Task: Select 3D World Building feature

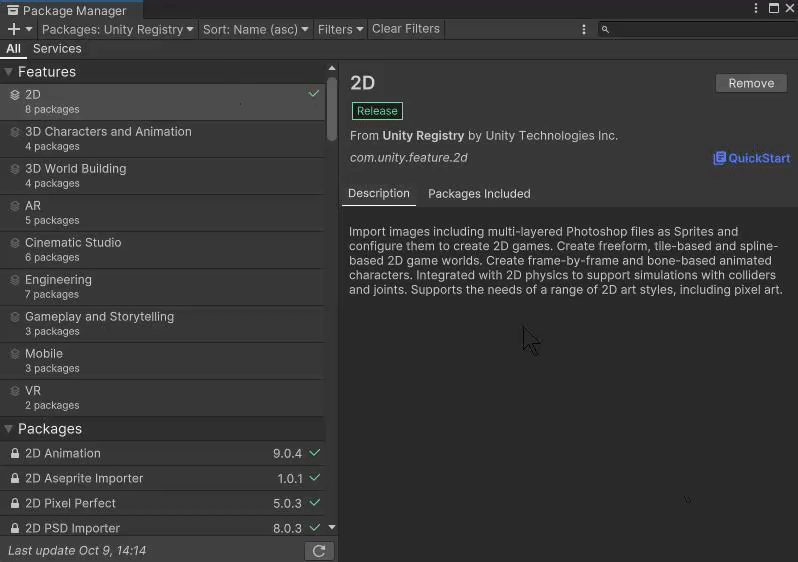Action: [162, 176]
